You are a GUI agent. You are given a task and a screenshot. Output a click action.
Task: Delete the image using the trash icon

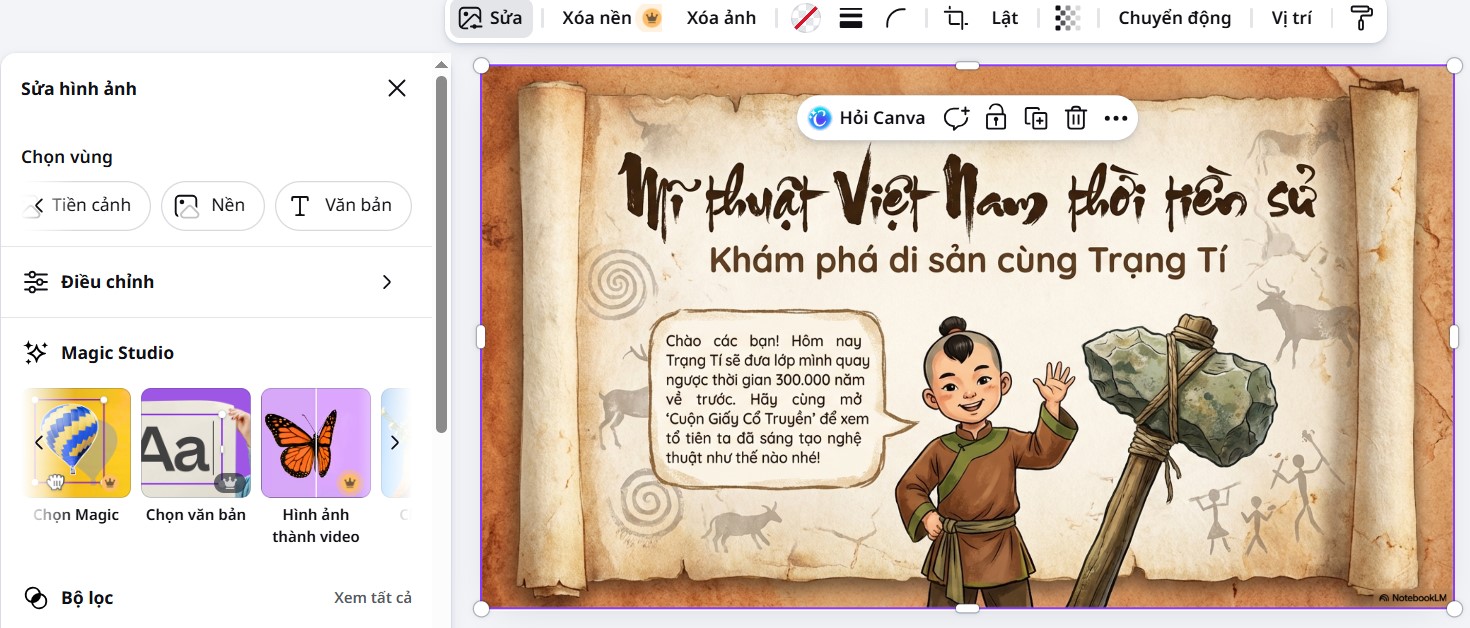coord(1075,117)
